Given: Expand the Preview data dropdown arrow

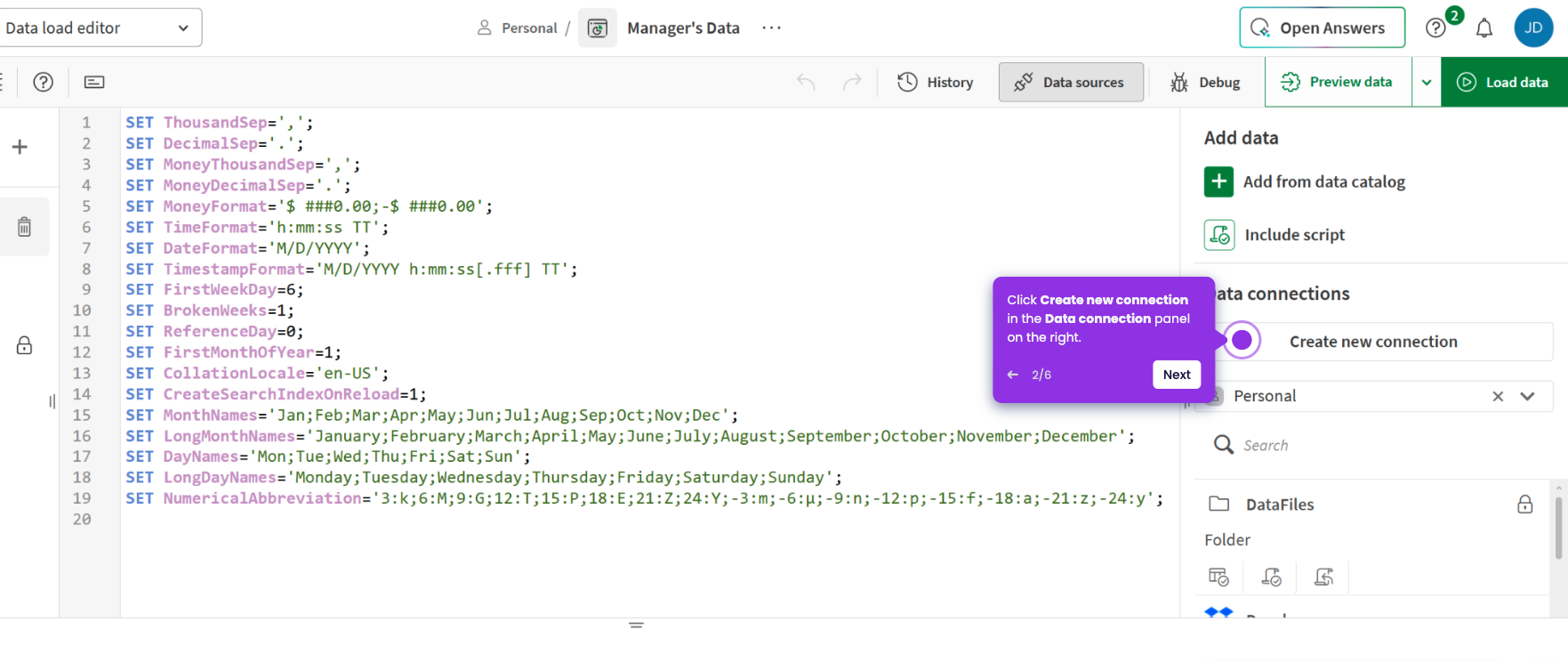Looking at the screenshot, I should (x=1427, y=82).
